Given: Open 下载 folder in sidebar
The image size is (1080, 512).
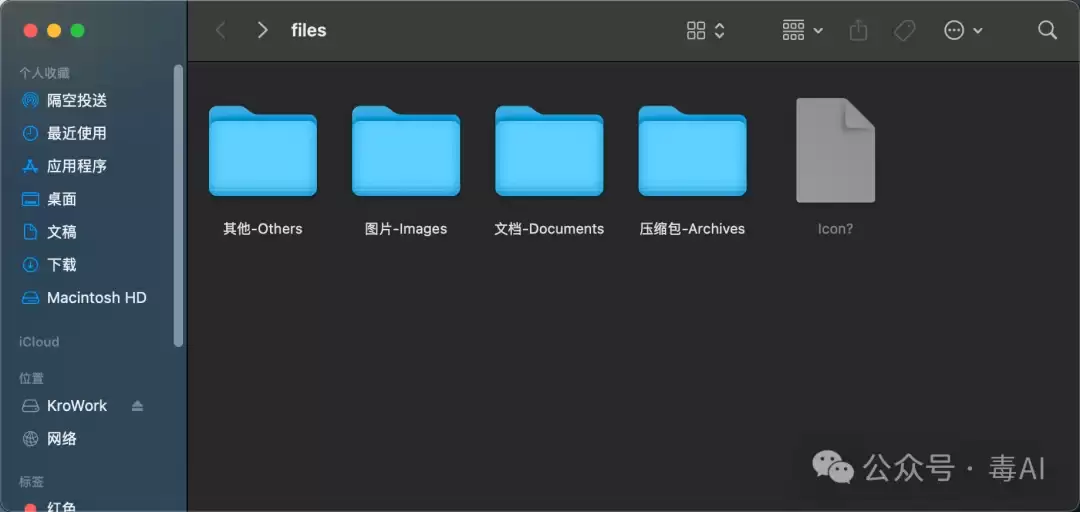Looking at the screenshot, I should coord(96,265).
